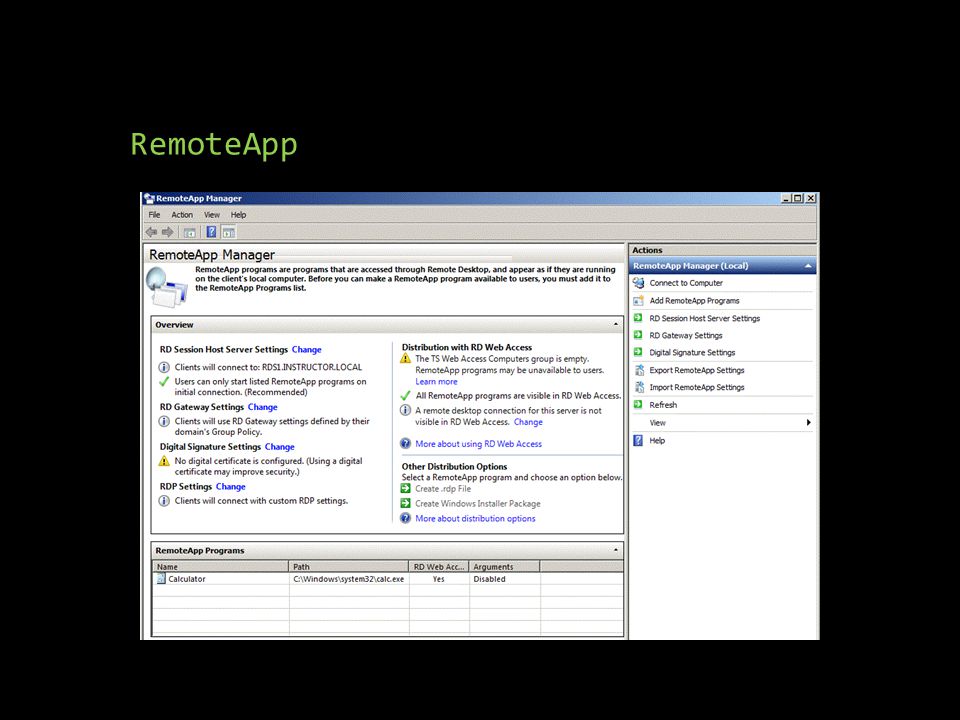Click help icon beside More about using RD Web Access
This screenshot has width=960, height=720.
pyautogui.click(x=405, y=443)
